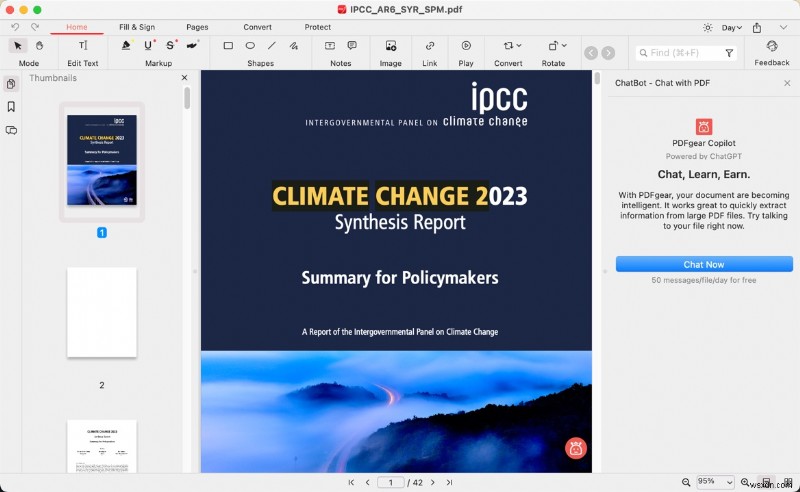Click the document vertical scrollbar

(x=597, y=79)
